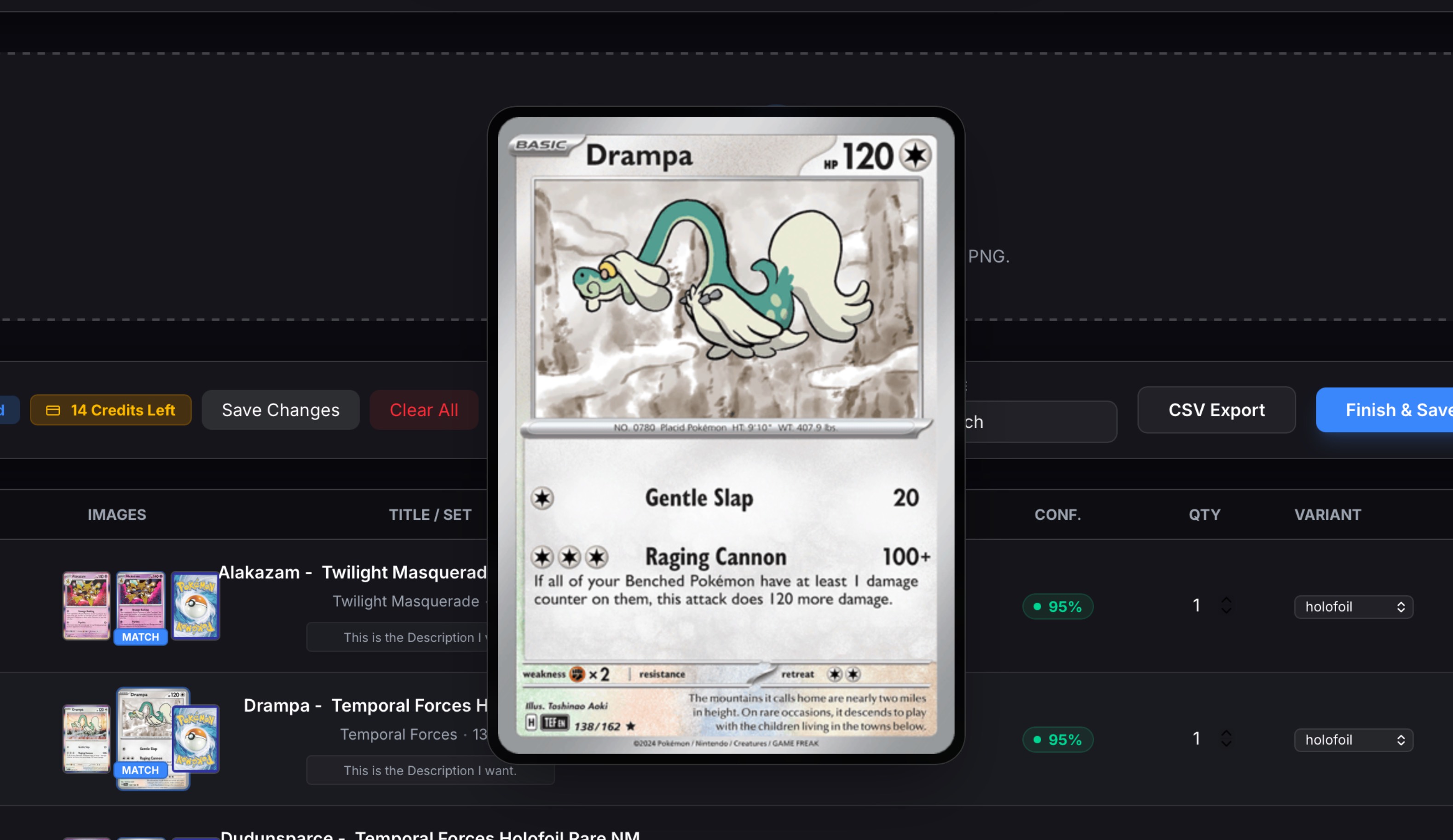Click the Pokeball card back in Alakazam row
The width and height of the screenshot is (1453, 840).
tap(196, 606)
